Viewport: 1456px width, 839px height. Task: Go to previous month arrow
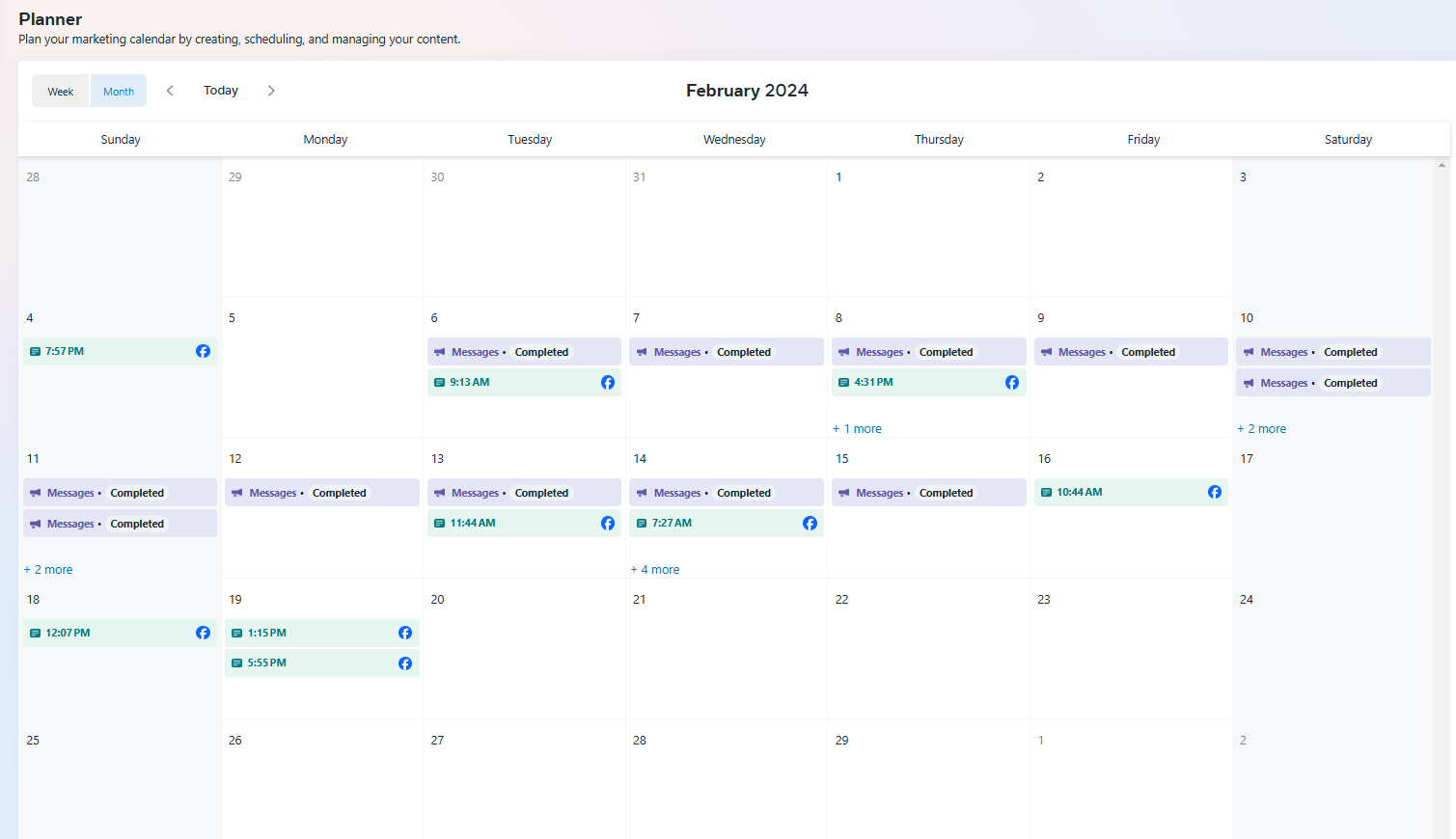coord(170,91)
